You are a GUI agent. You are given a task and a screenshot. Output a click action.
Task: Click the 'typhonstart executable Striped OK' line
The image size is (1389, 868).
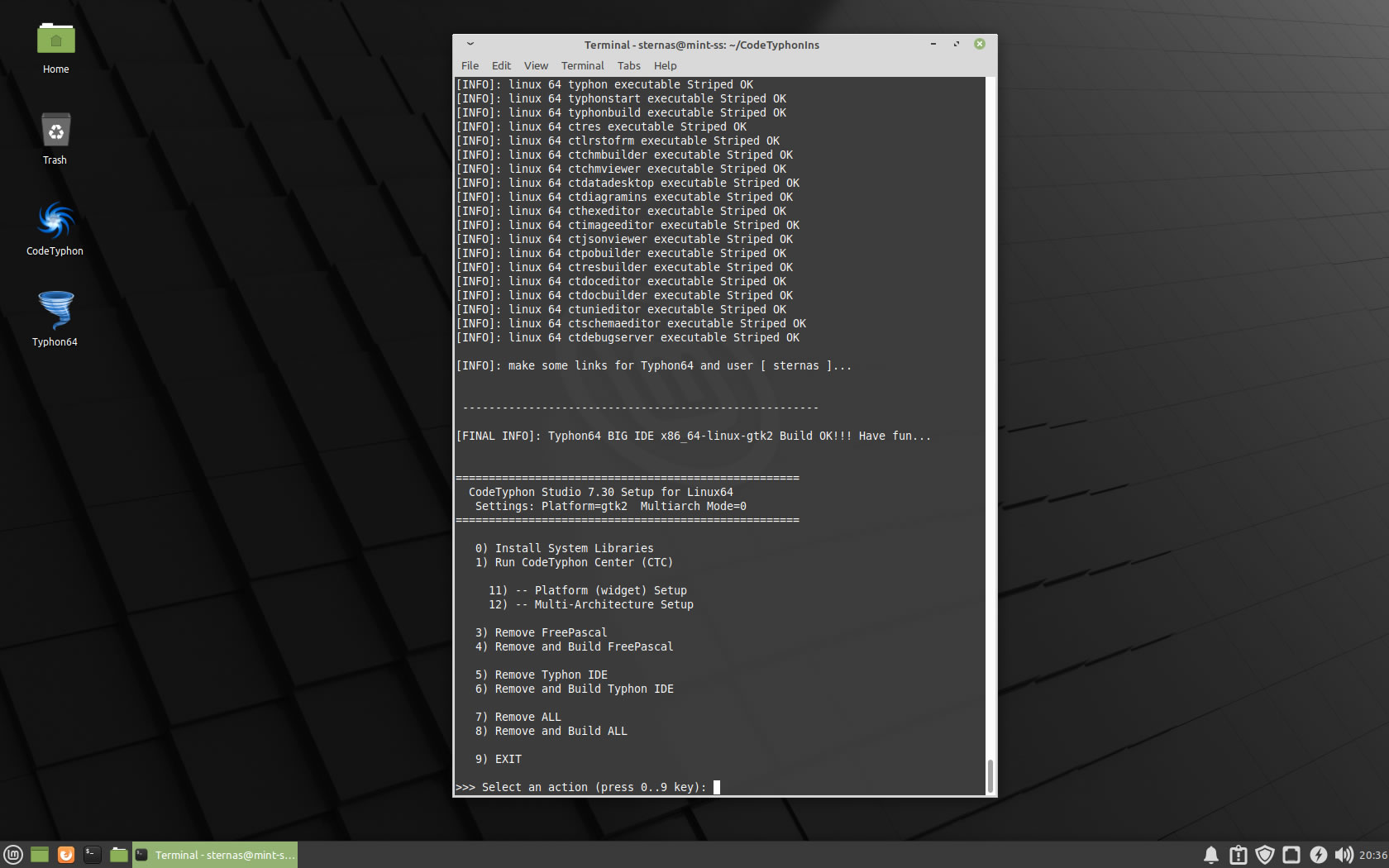coord(620,98)
